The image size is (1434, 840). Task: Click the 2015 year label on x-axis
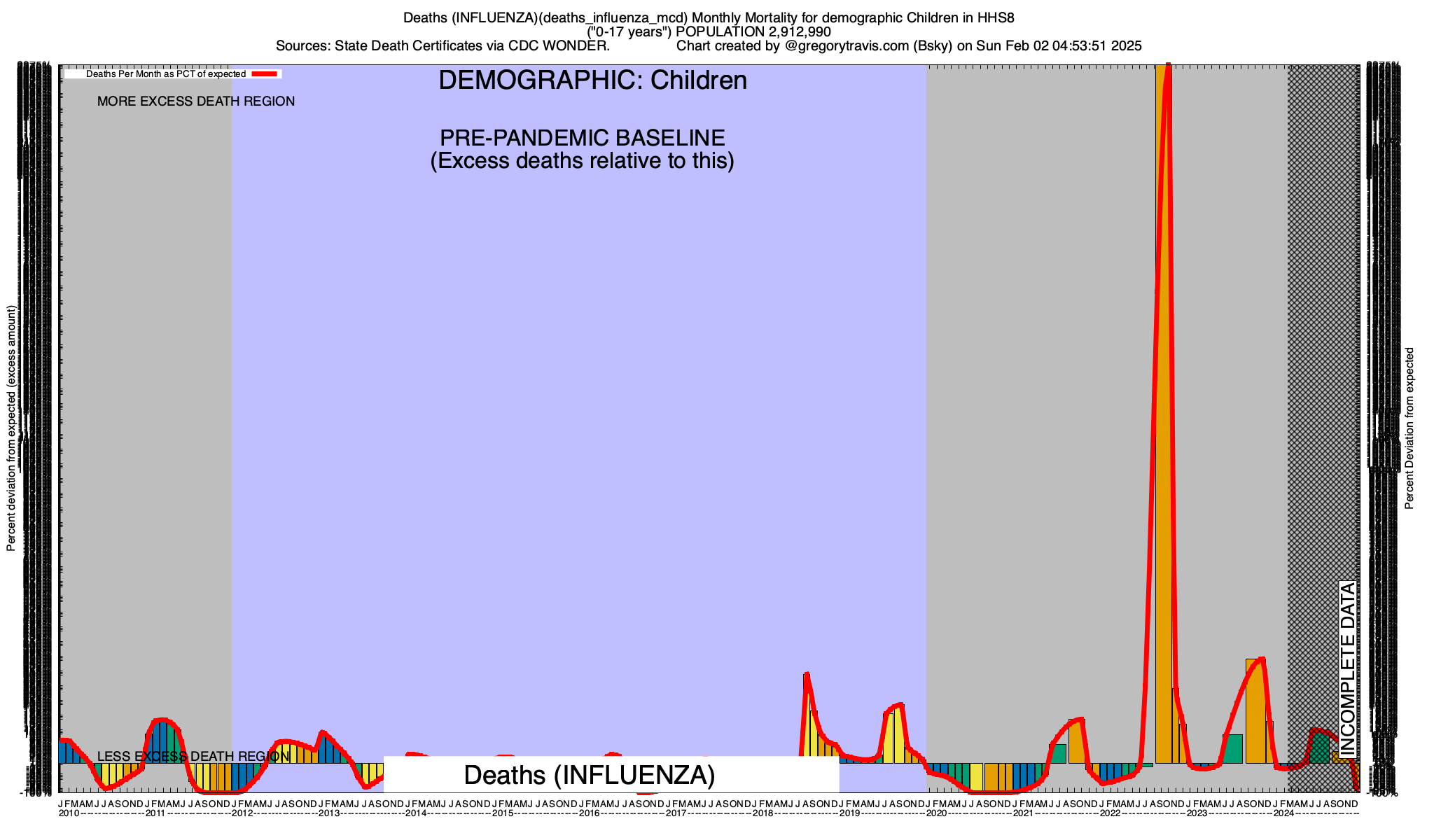tap(503, 813)
